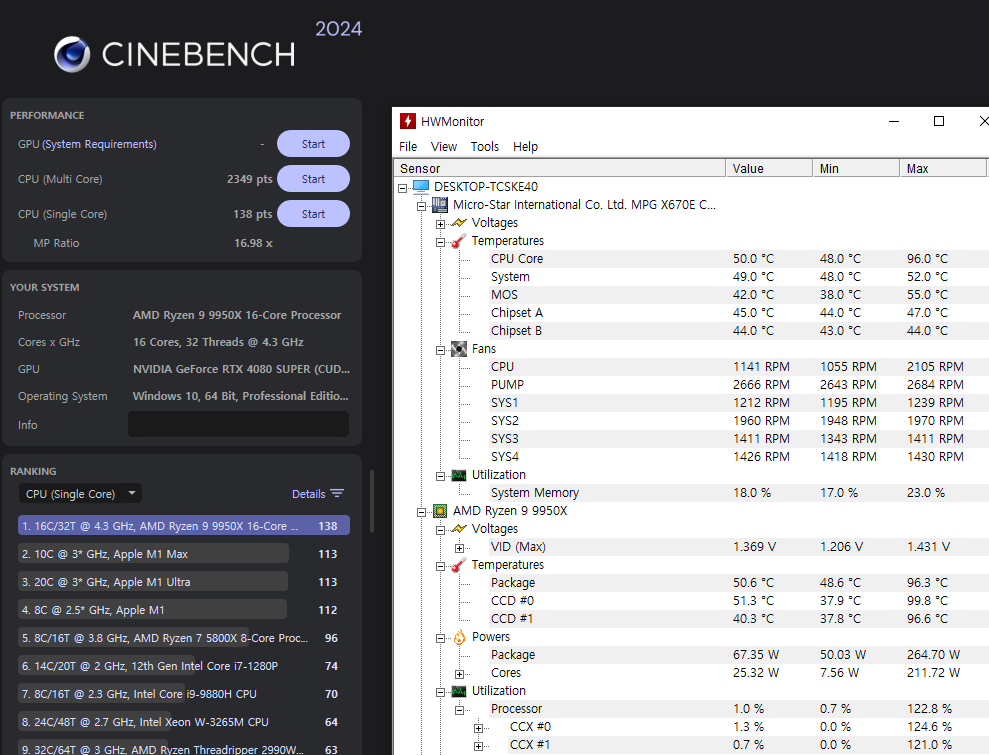989x755 pixels.
Task: Open the View menu in HWMonitor
Action: coord(443,146)
